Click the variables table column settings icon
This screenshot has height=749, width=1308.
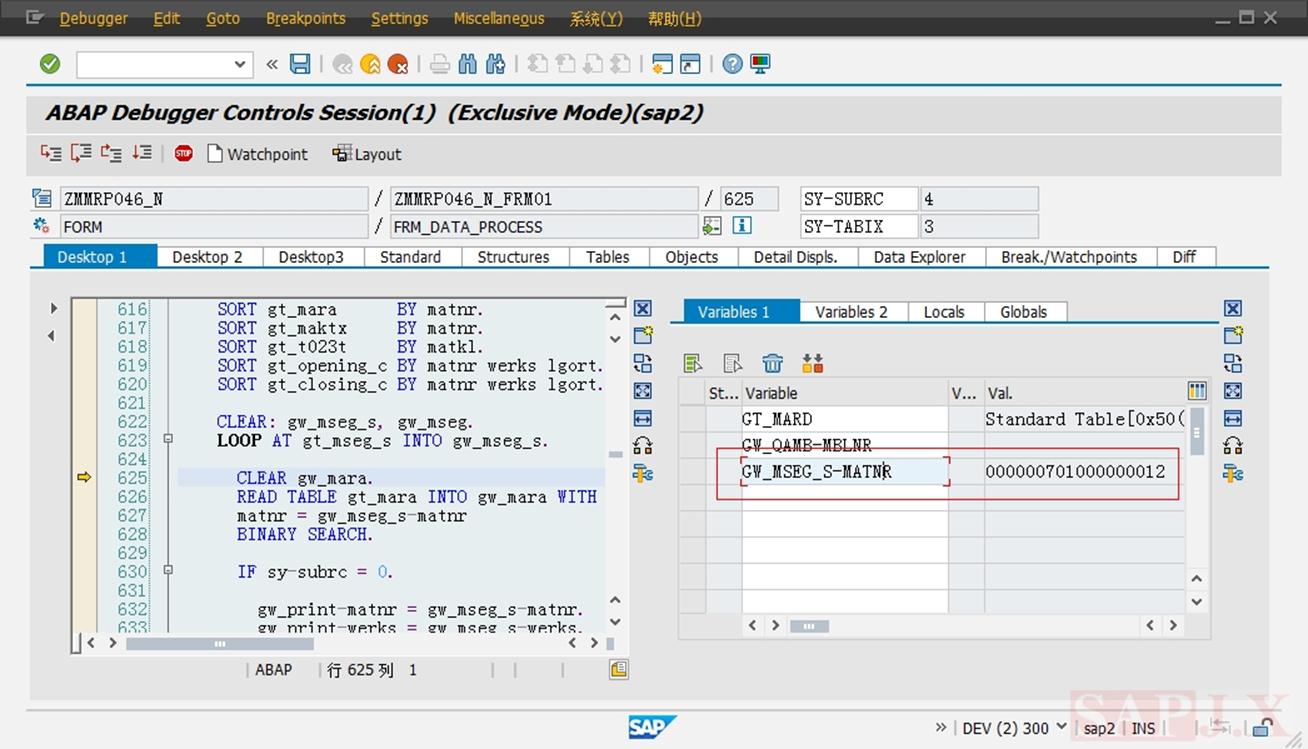tap(1197, 391)
